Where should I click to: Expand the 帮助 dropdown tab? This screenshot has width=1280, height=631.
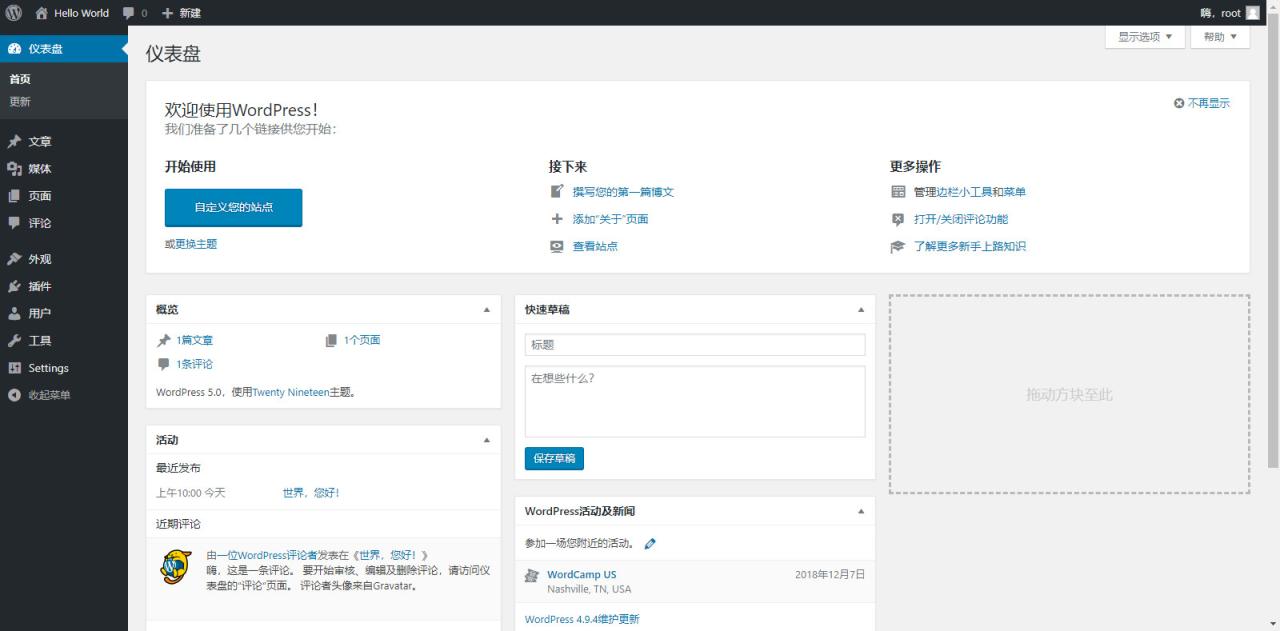[1220, 37]
